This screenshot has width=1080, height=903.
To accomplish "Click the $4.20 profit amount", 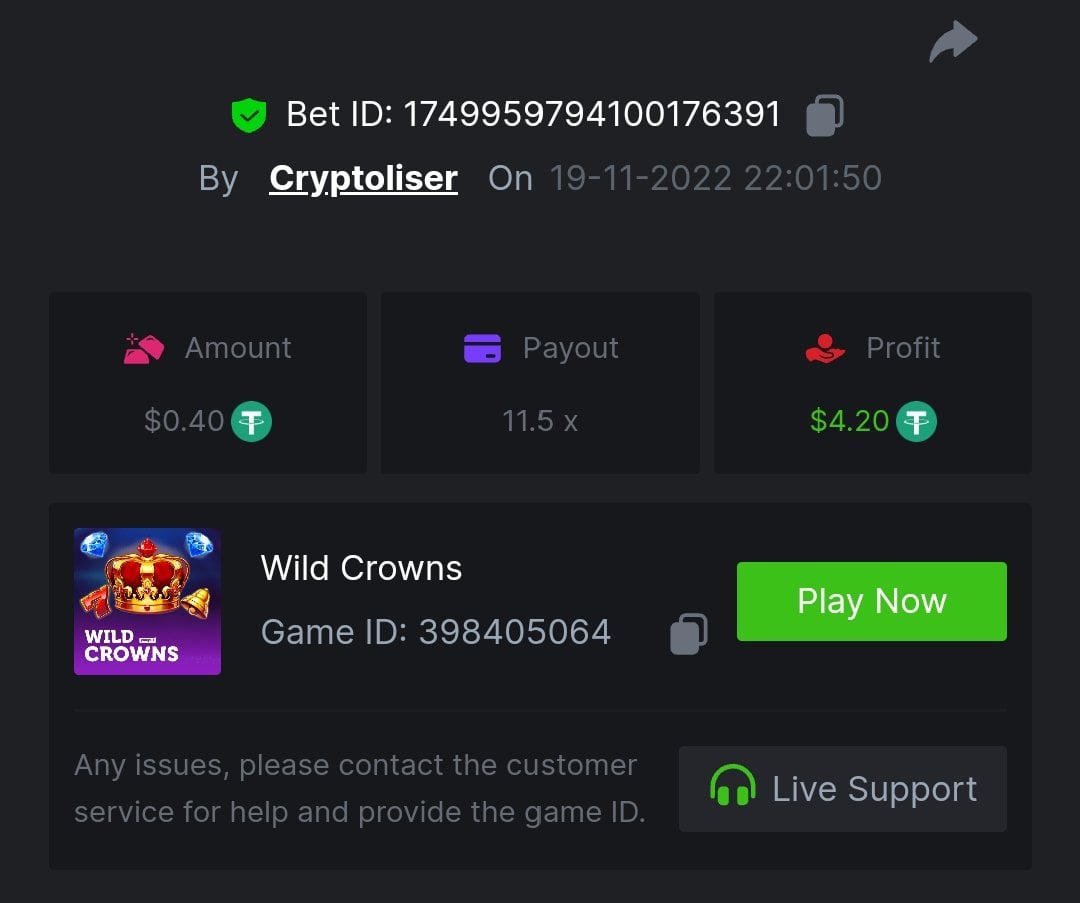I will click(849, 421).
